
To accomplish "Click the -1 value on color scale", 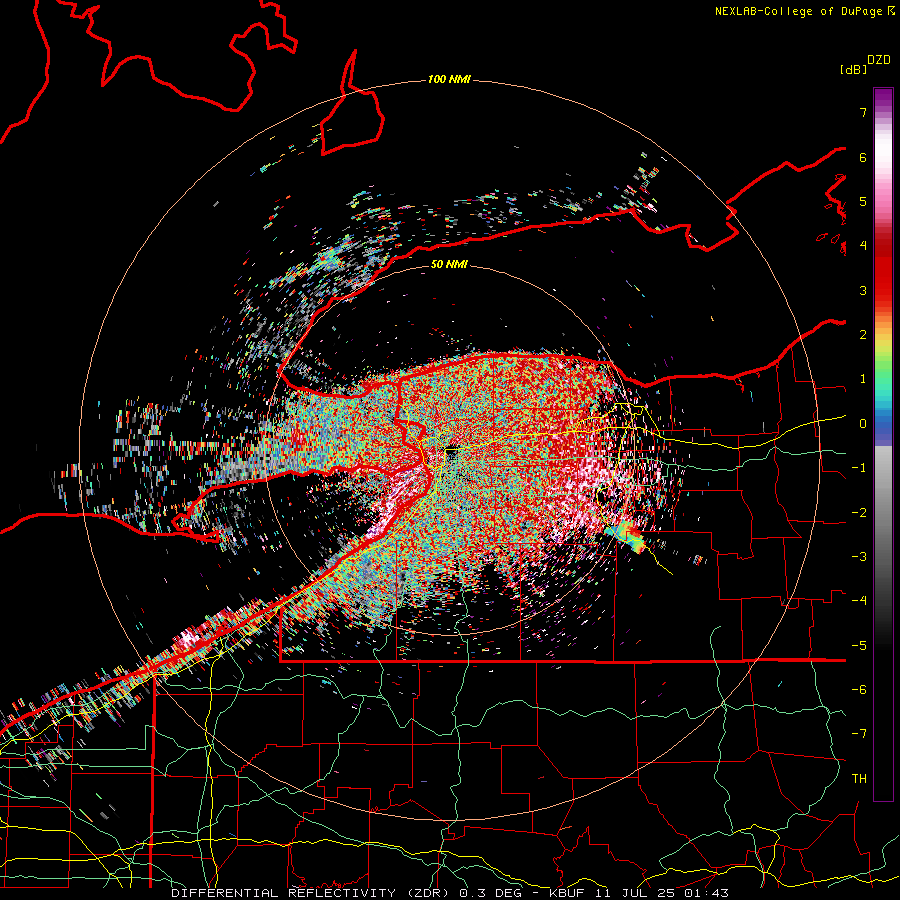I will [859, 468].
